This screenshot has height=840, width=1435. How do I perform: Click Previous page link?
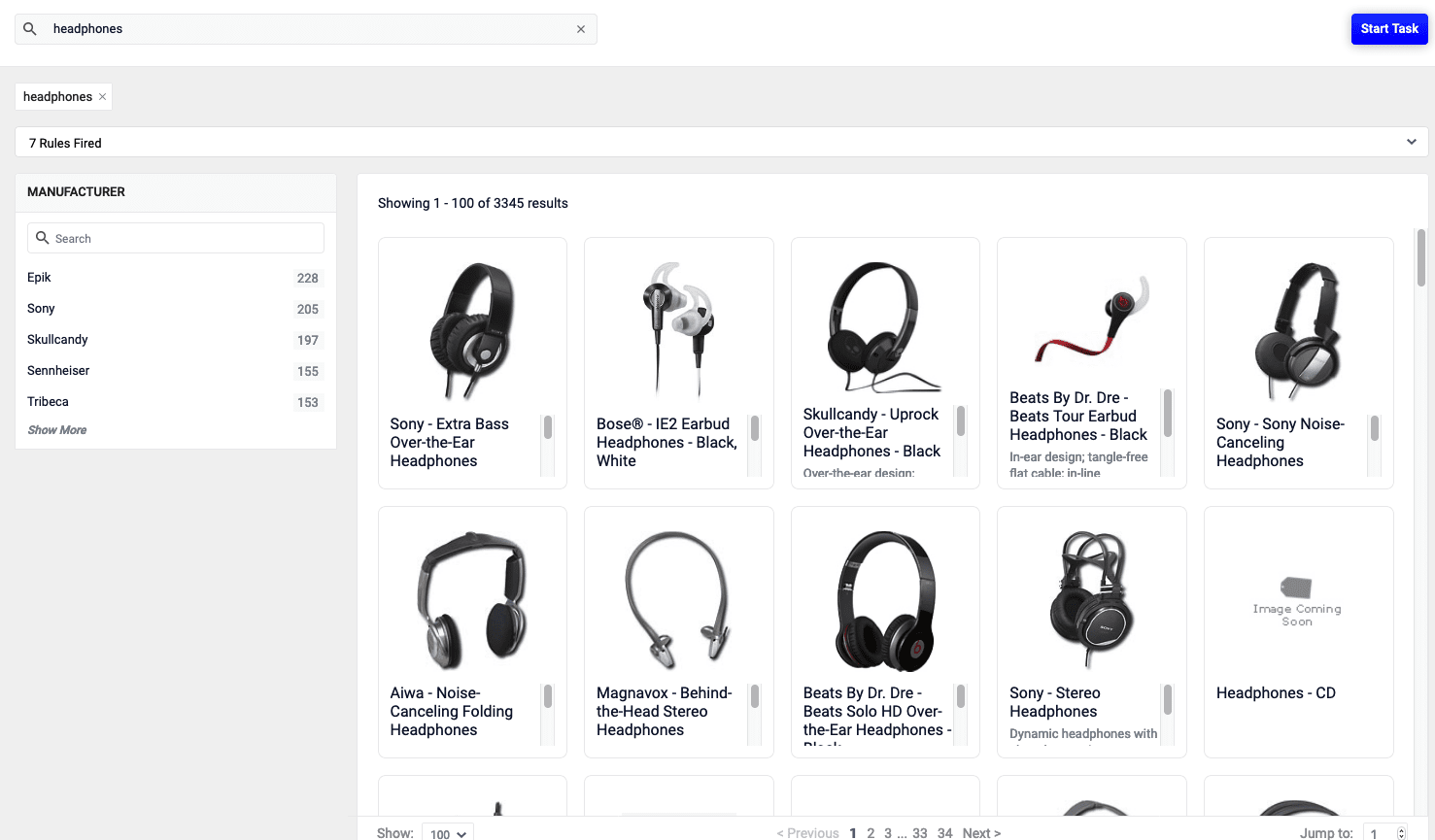pos(807,833)
